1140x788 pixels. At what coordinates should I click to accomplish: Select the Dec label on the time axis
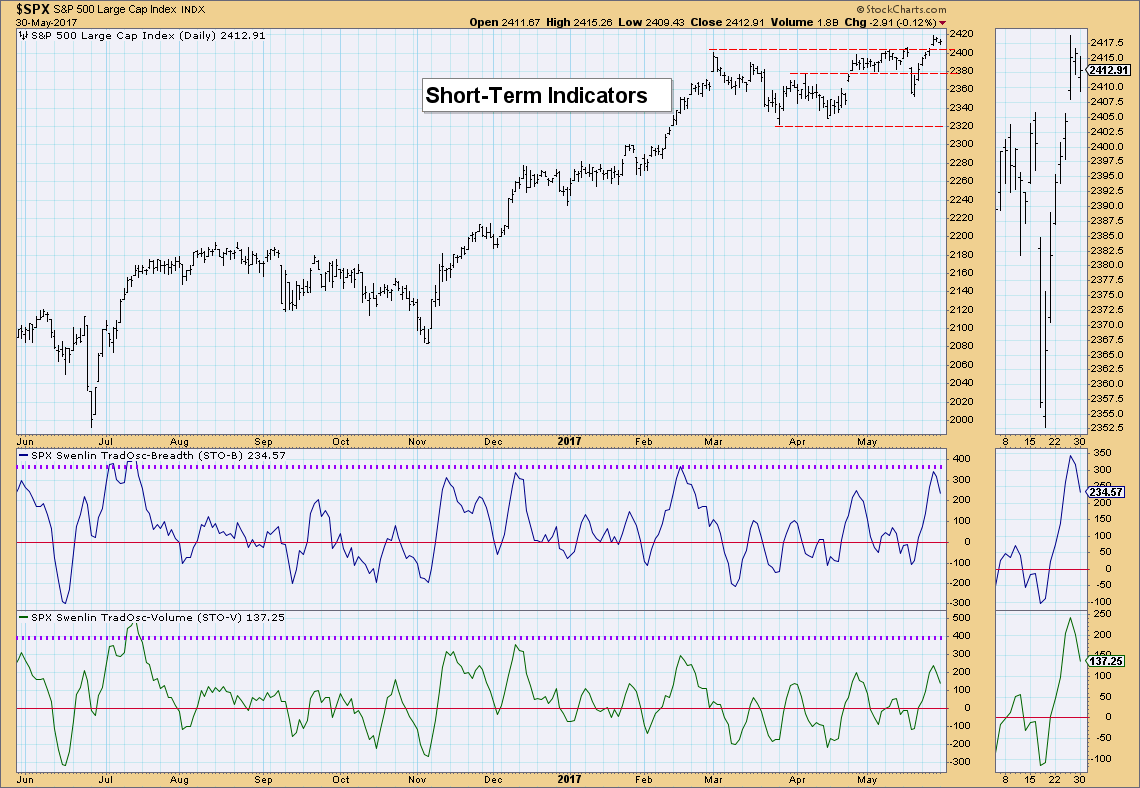click(x=494, y=440)
